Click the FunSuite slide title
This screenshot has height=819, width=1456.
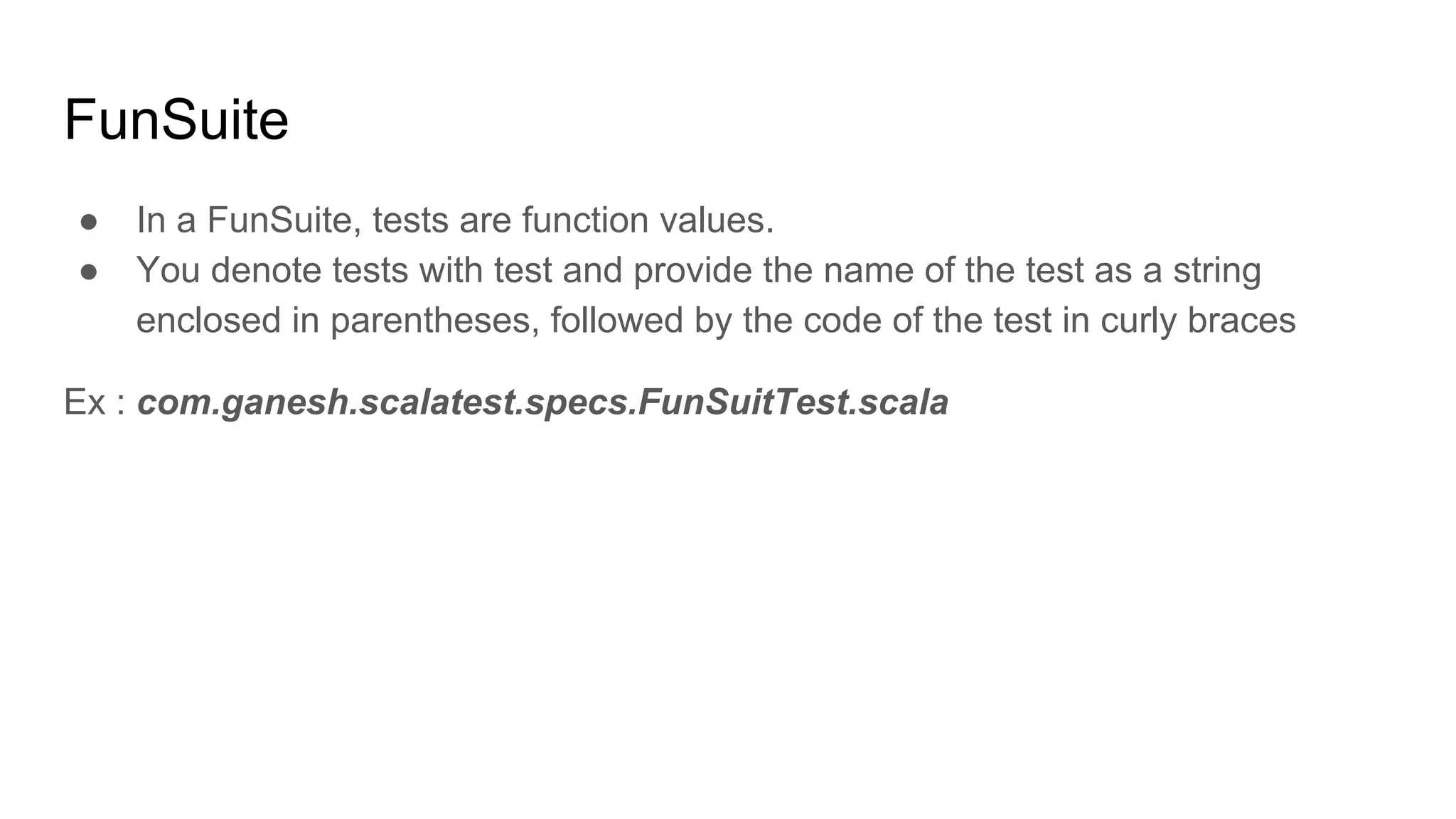pos(176,120)
